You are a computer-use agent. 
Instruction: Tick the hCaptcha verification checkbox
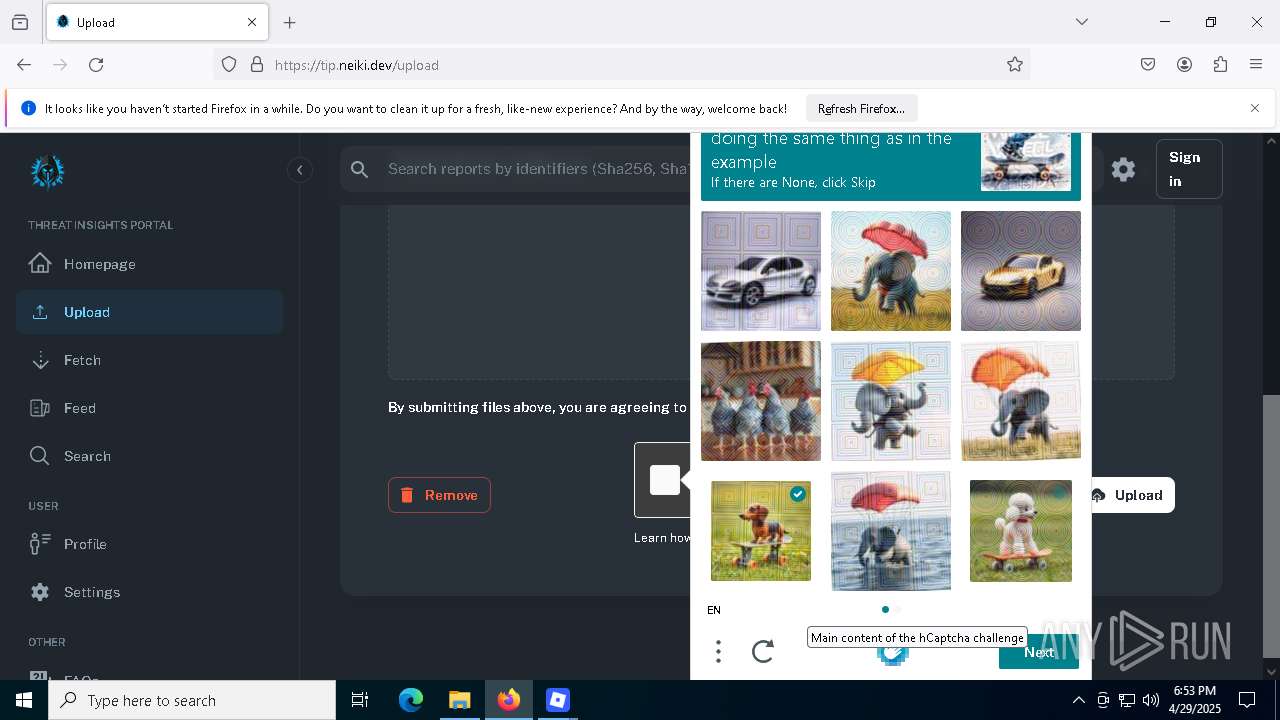(665, 480)
